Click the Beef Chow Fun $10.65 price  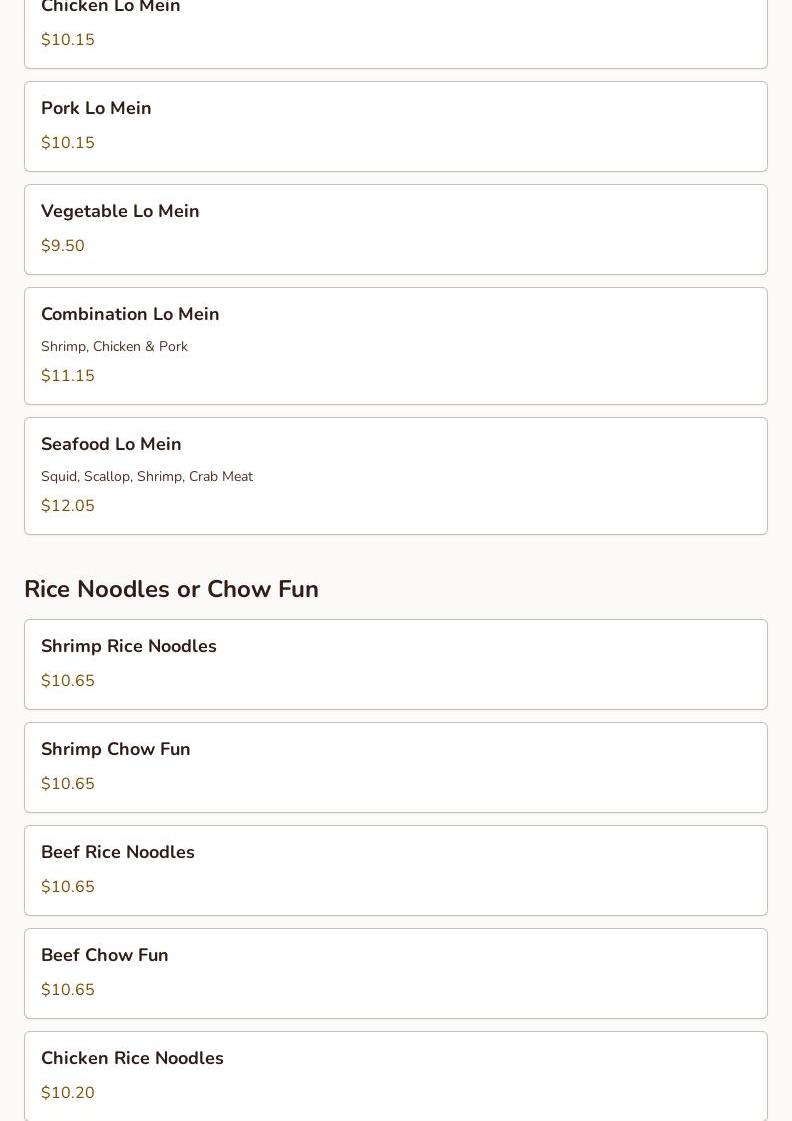pyautogui.click(x=68, y=989)
